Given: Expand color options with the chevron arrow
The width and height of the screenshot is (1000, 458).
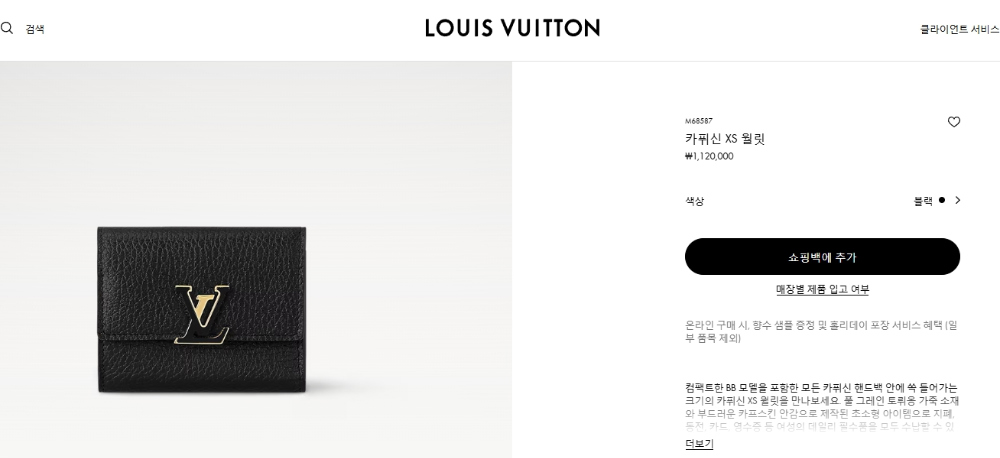Looking at the screenshot, I should click(x=957, y=200).
